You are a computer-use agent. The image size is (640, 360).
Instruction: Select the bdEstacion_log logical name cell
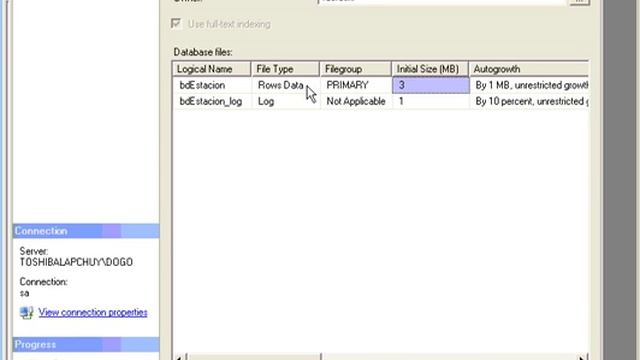tap(212, 101)
